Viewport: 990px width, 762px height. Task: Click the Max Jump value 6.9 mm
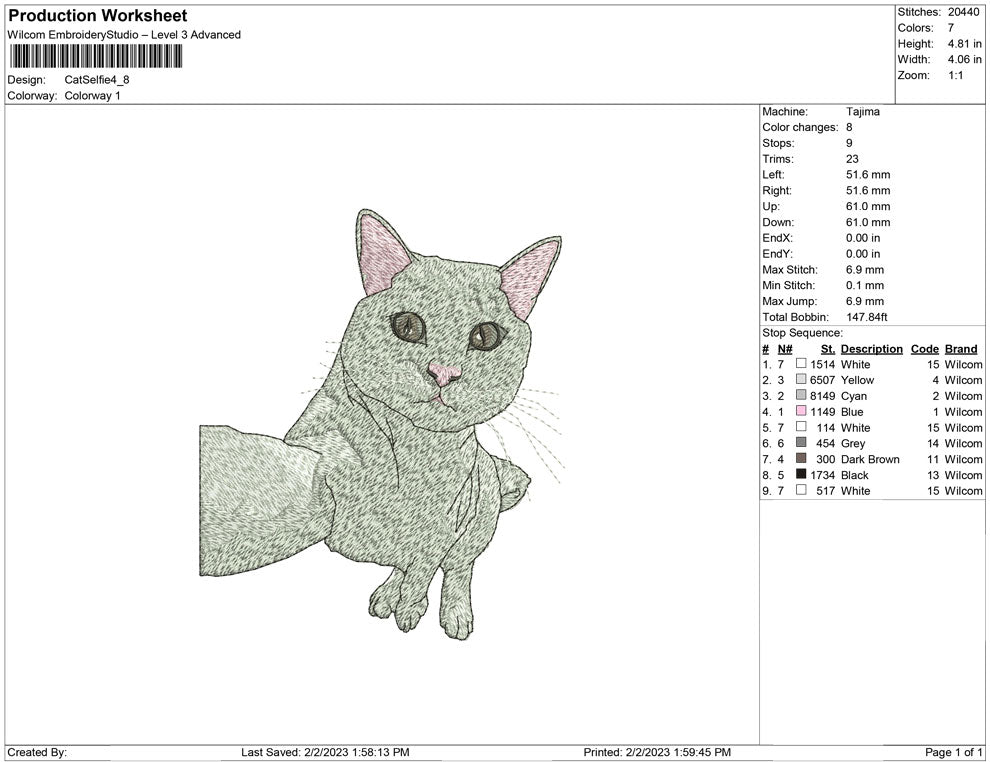865,301
